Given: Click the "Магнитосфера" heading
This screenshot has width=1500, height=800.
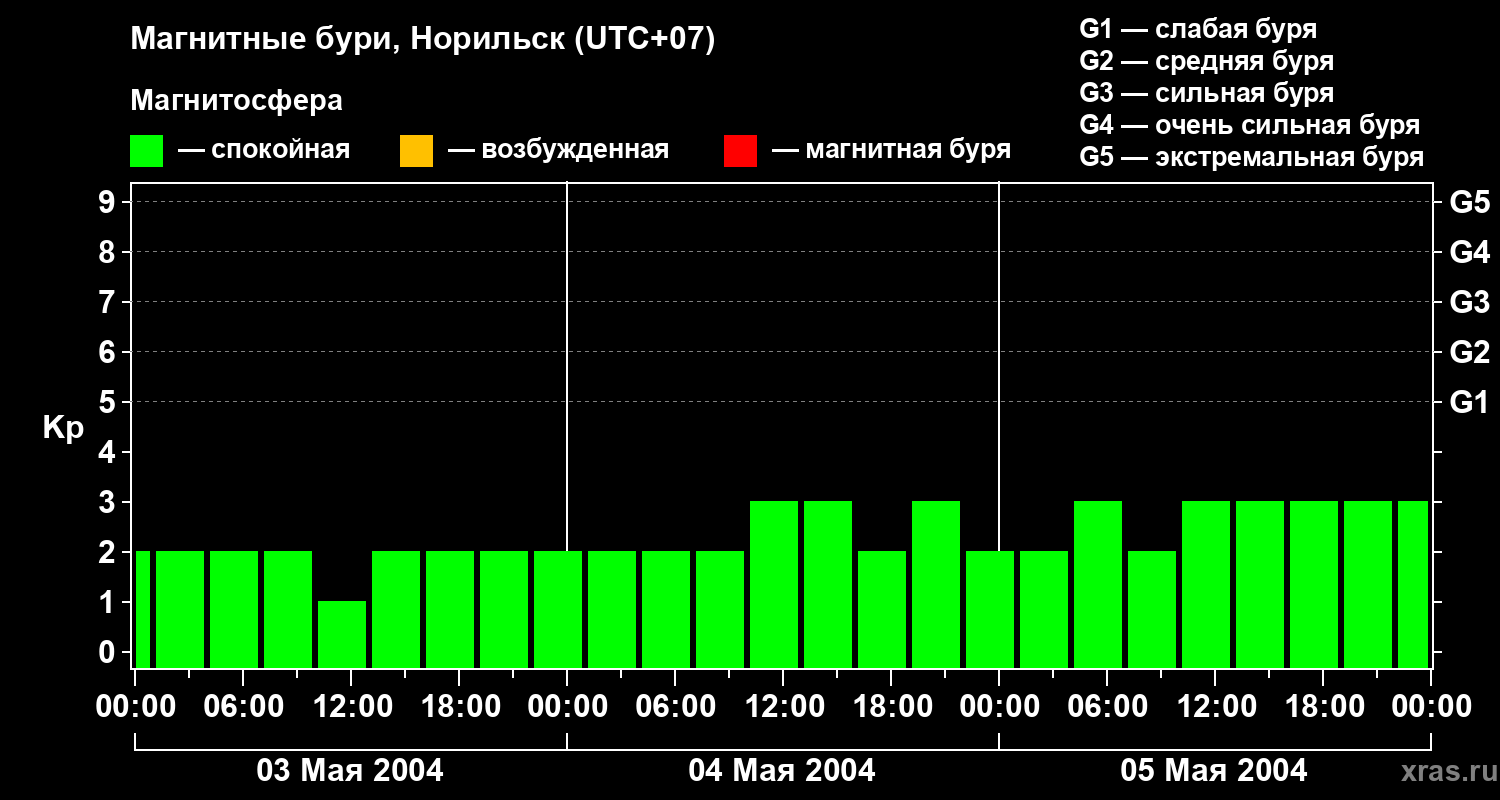Looking at the screenshot, I should pos(236,101).
